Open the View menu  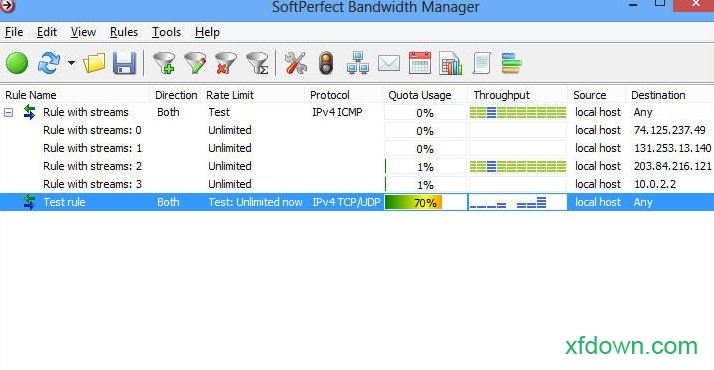pyautogui.click(x=83, y=32)
